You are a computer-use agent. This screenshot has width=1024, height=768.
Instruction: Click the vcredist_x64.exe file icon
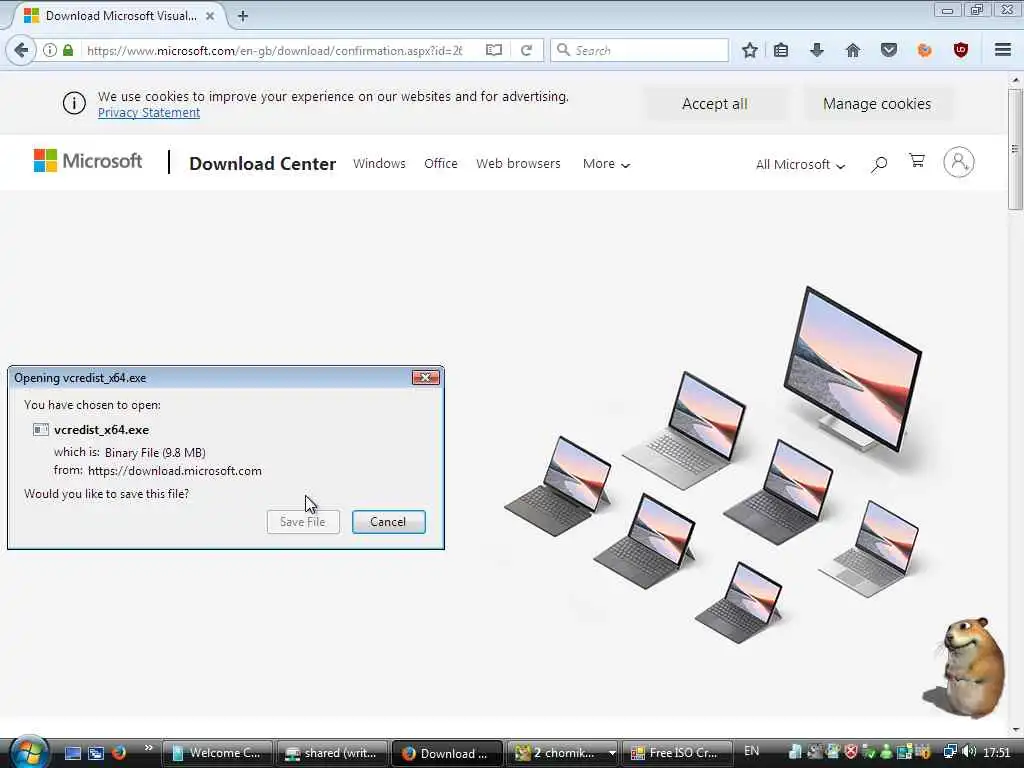click(40, 430)
